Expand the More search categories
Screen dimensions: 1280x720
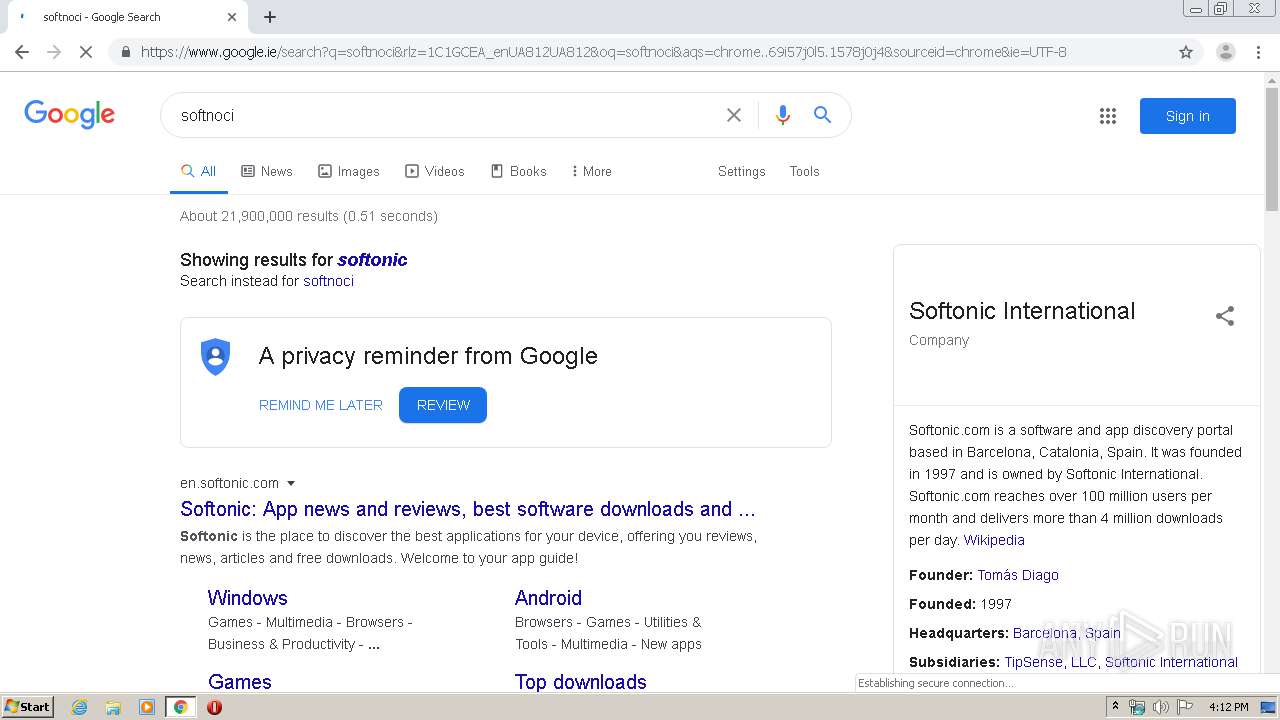point(591,171)
